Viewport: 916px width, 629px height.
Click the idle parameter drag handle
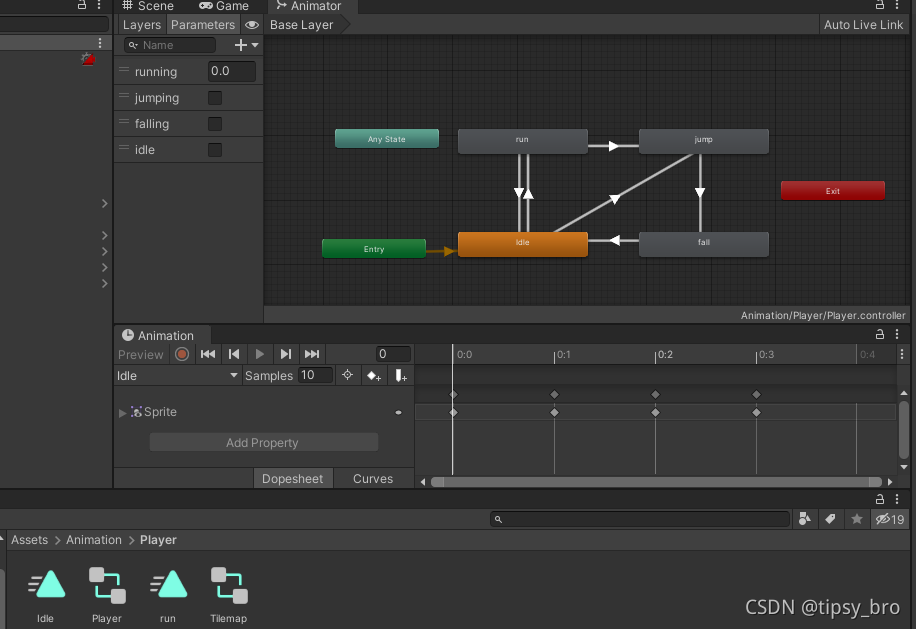pos(123,148)
